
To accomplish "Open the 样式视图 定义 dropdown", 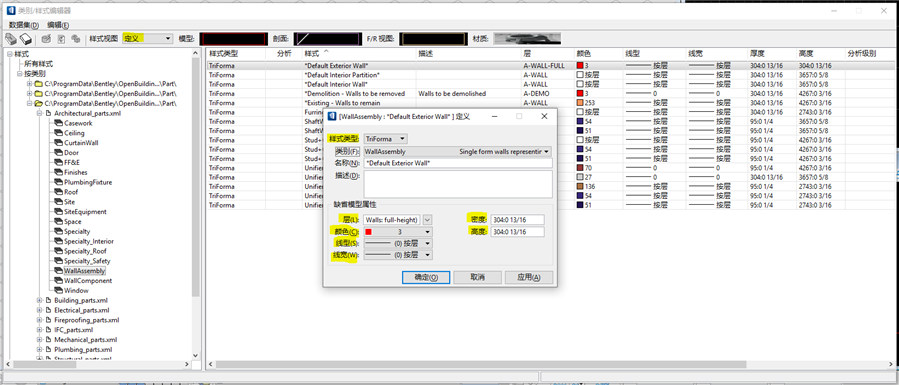I will [147, 38].
